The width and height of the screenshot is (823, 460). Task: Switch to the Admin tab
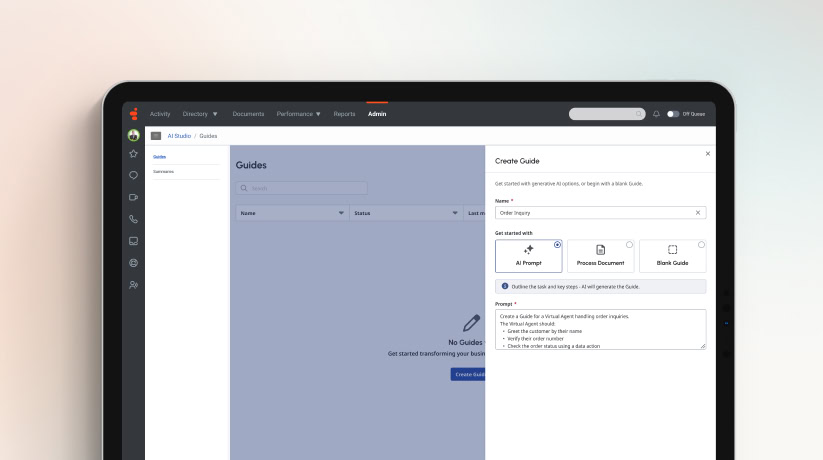[377, 114]
